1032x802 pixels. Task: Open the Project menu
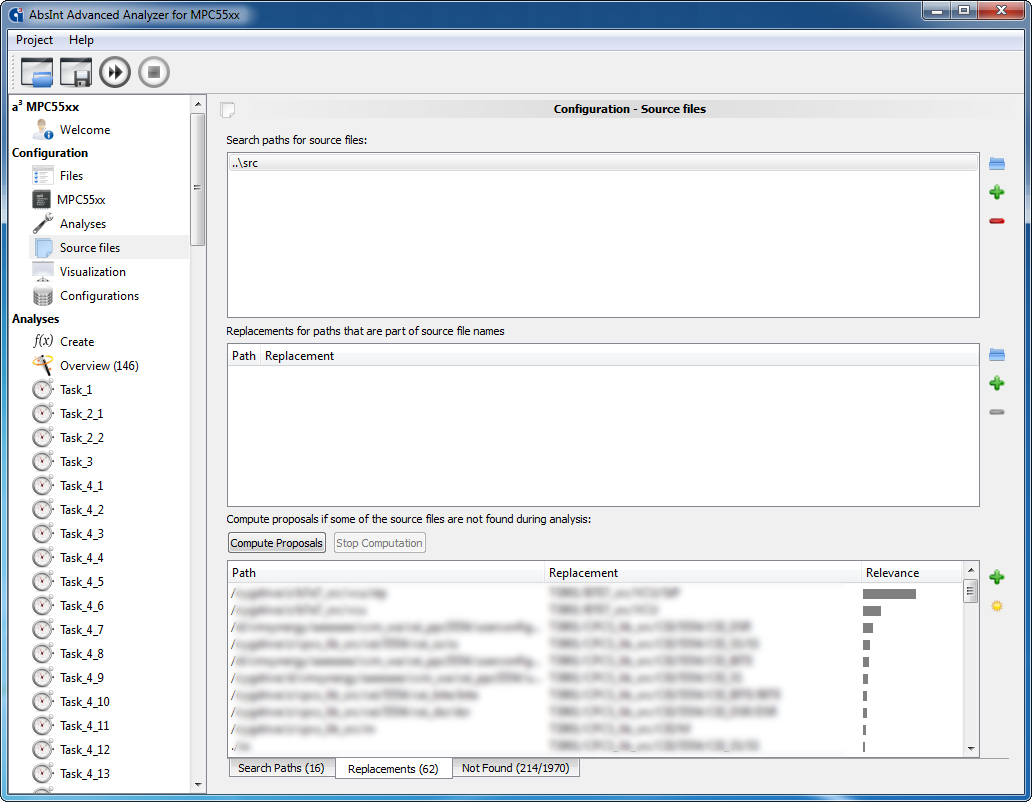click(34, 40)
